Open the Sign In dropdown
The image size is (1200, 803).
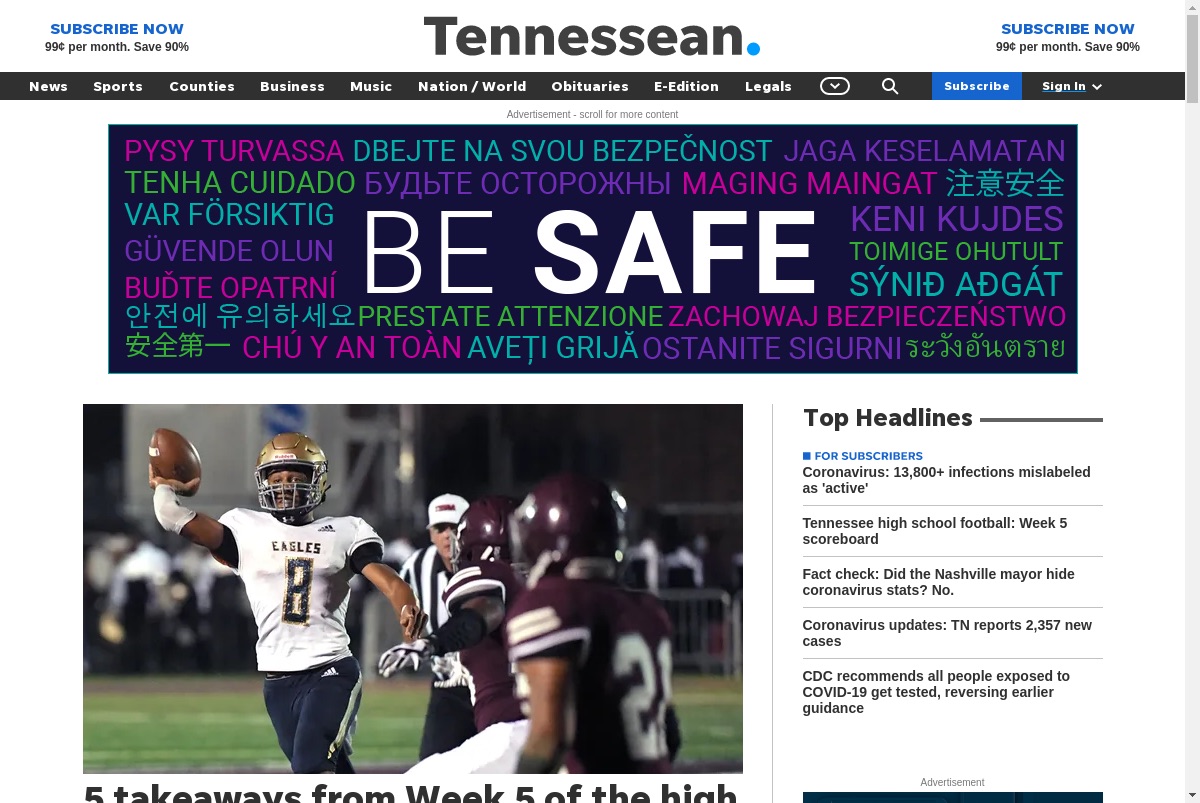point(1072,86)
